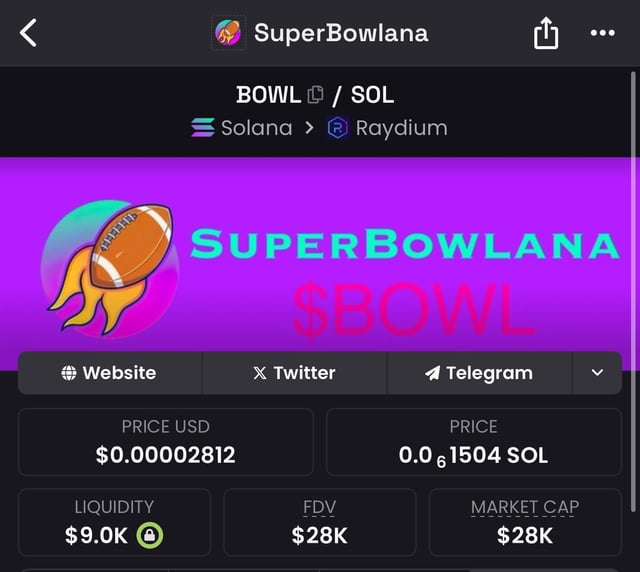Tap the SuperBowlana token avatar icon

(228, 33)
